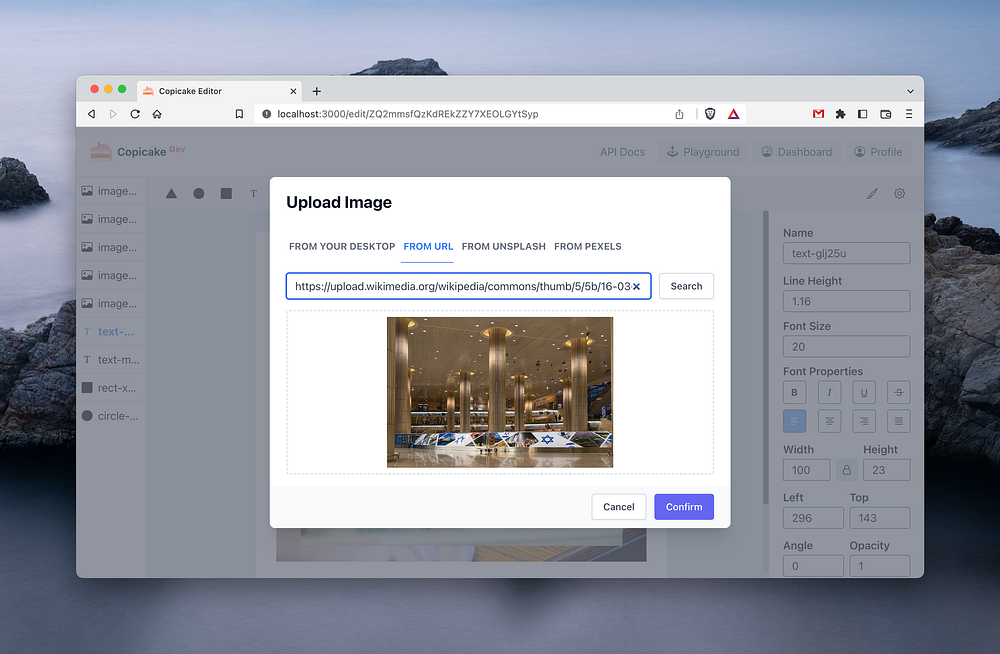Open the Gmail extension icon
1000x654 pixels.
pos(818,114)
